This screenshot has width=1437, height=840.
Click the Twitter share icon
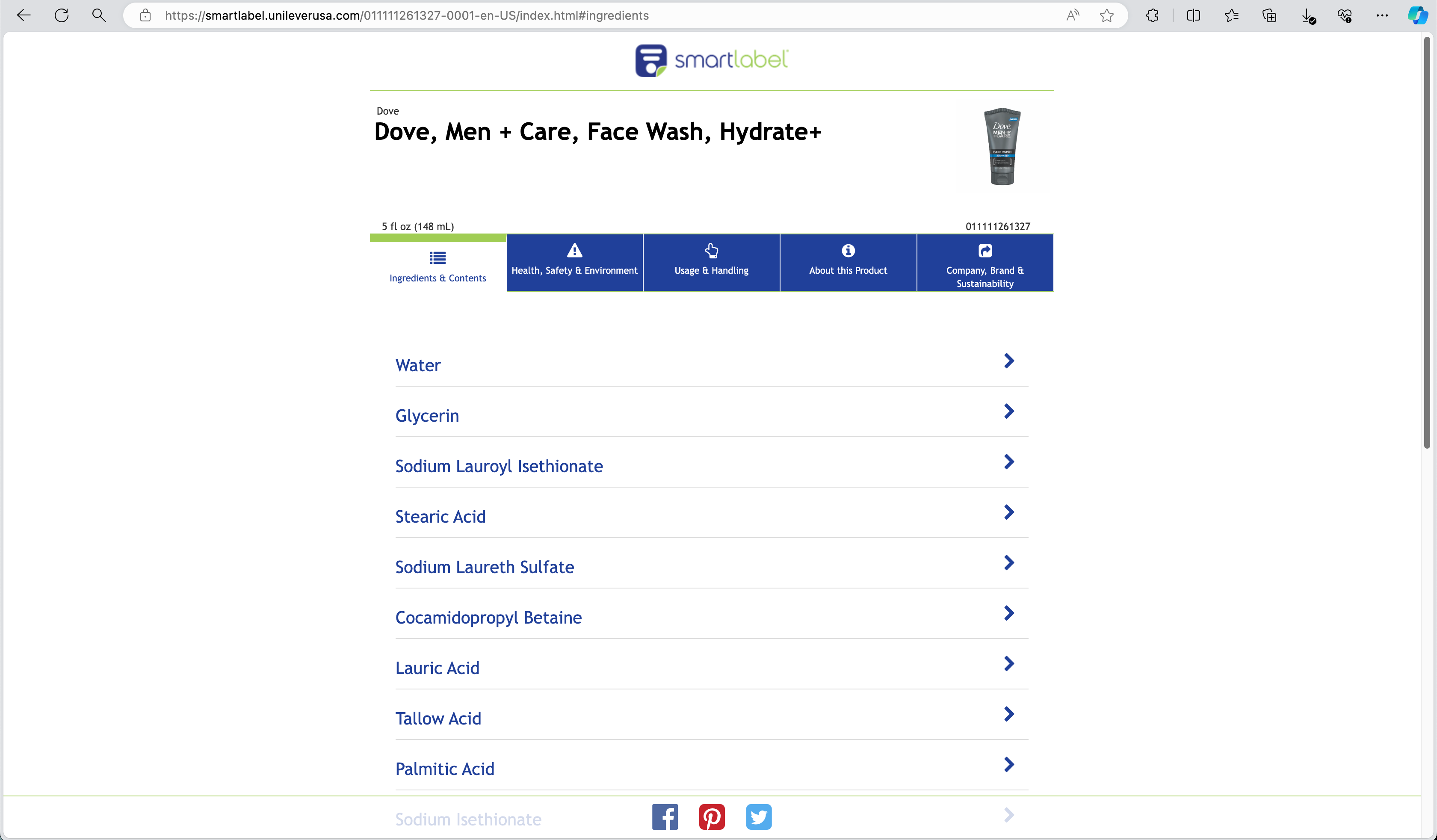[x=758, y=816]
